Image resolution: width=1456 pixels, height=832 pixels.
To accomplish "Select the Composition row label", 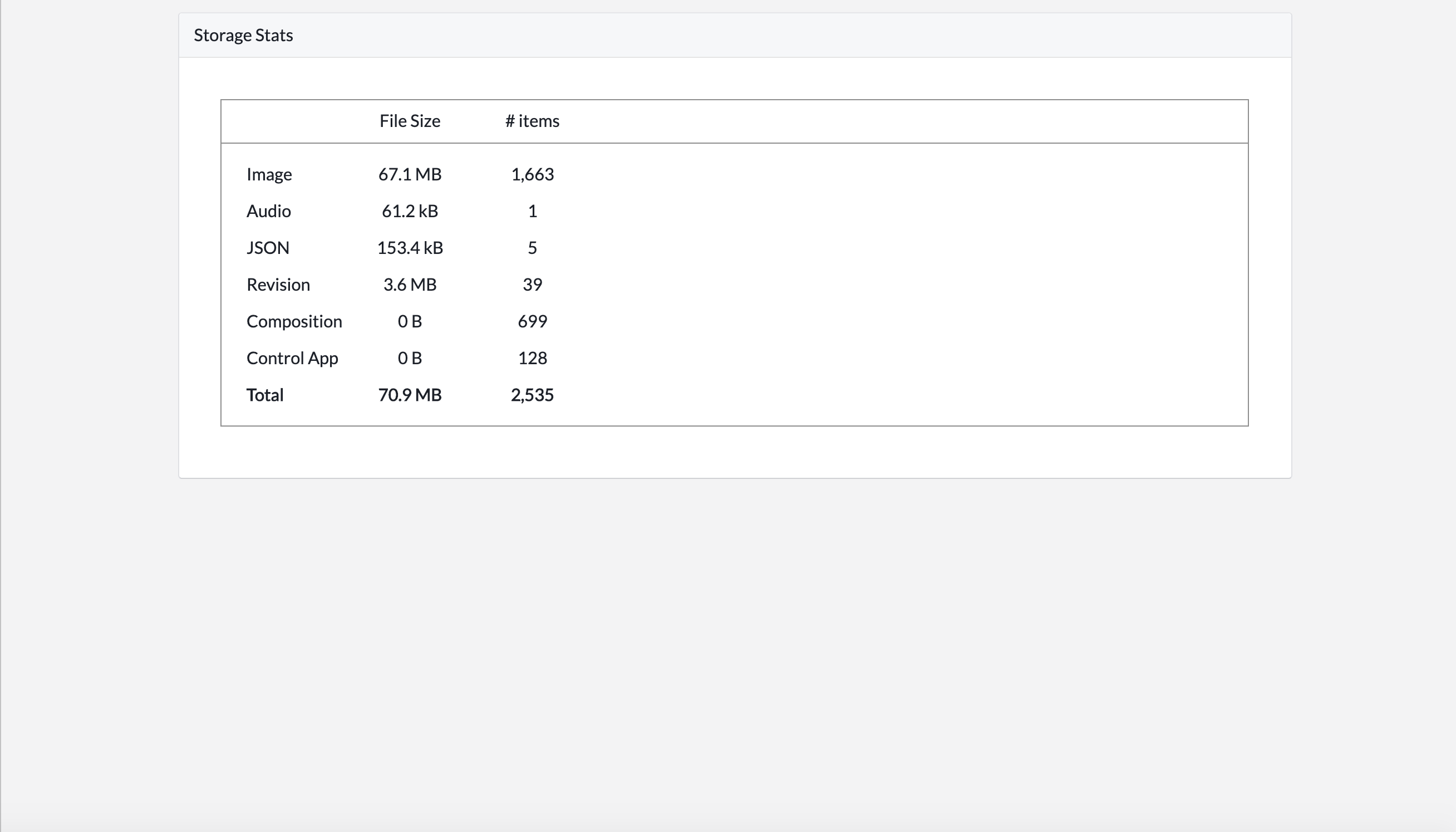I will coord(294,321).
